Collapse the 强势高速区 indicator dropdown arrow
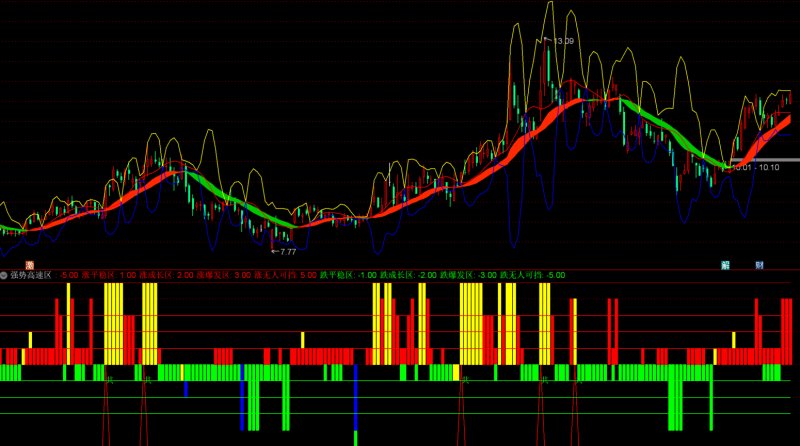This screenshot has width=800, height=446. [x=4, y=275]
